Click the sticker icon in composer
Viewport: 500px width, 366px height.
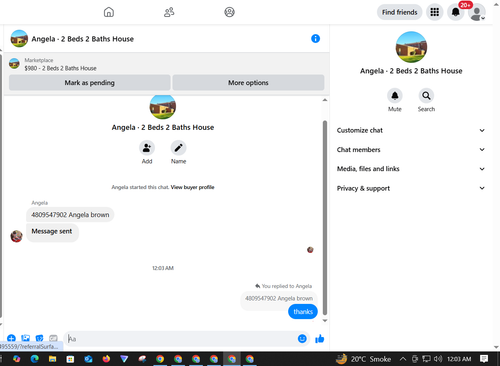(x=39, y=339)
